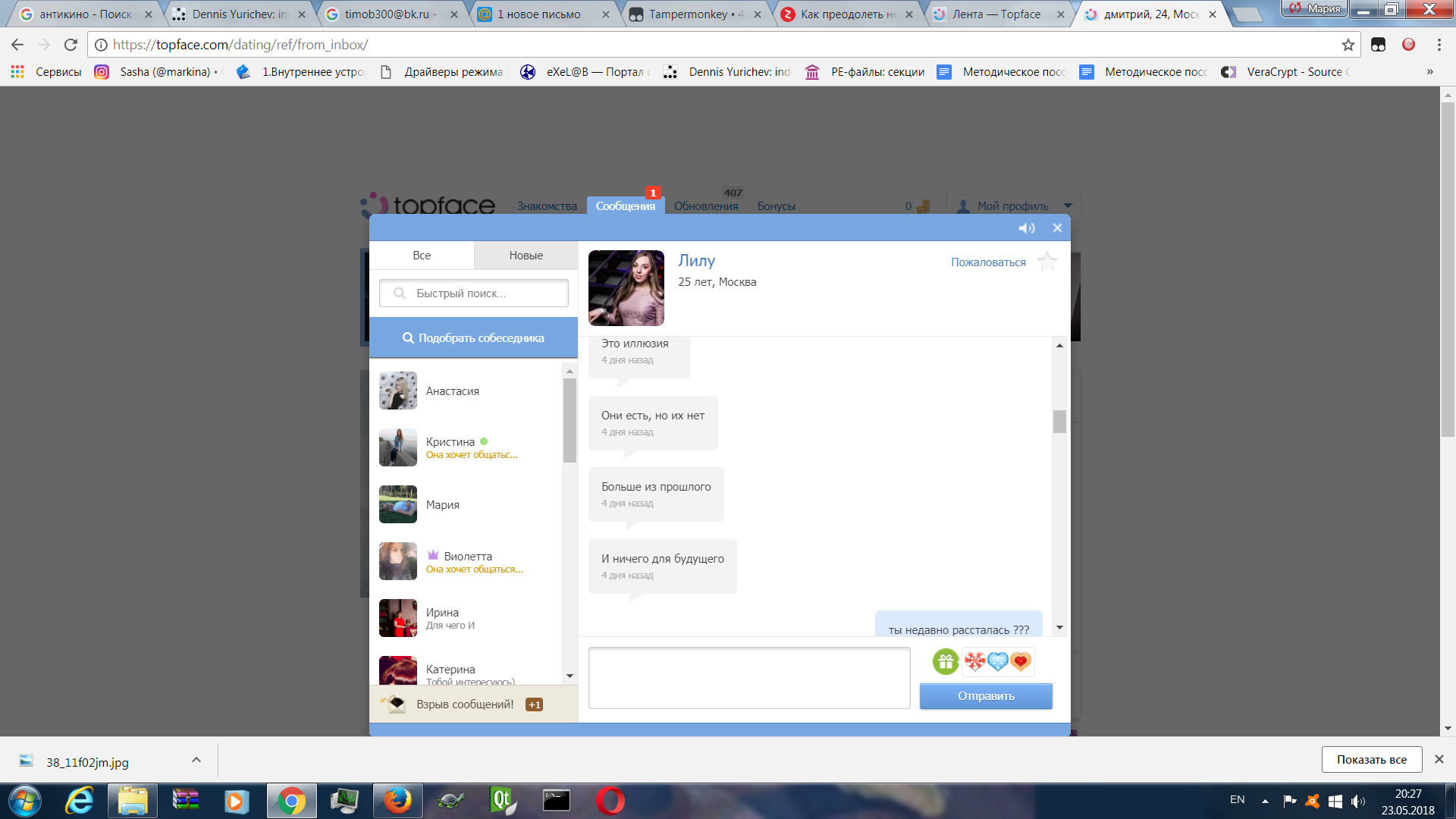This screenshot has height=819, width=1456.
Task: Mute chat sounds with speaker icon
Action: (x=1026, y=228)
